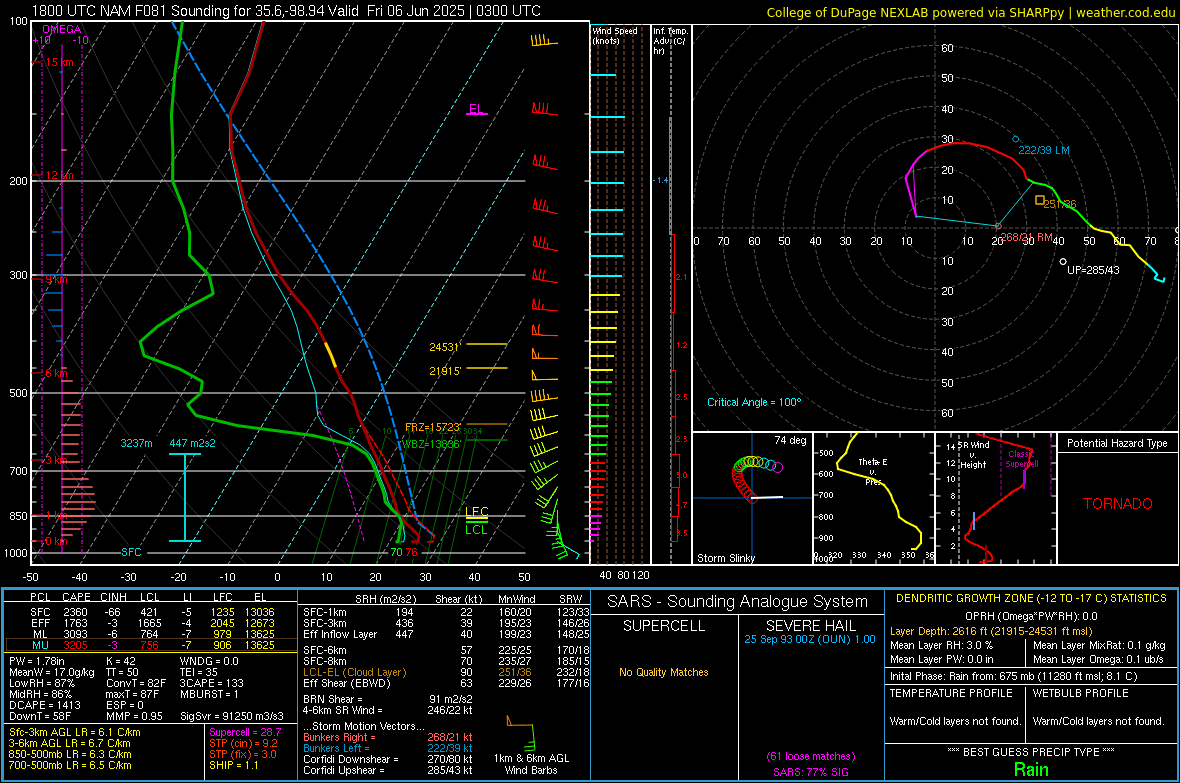Click the '74 deg' slinky angle text
Viewport: 1180px width, 783px height.
point(790,440)
